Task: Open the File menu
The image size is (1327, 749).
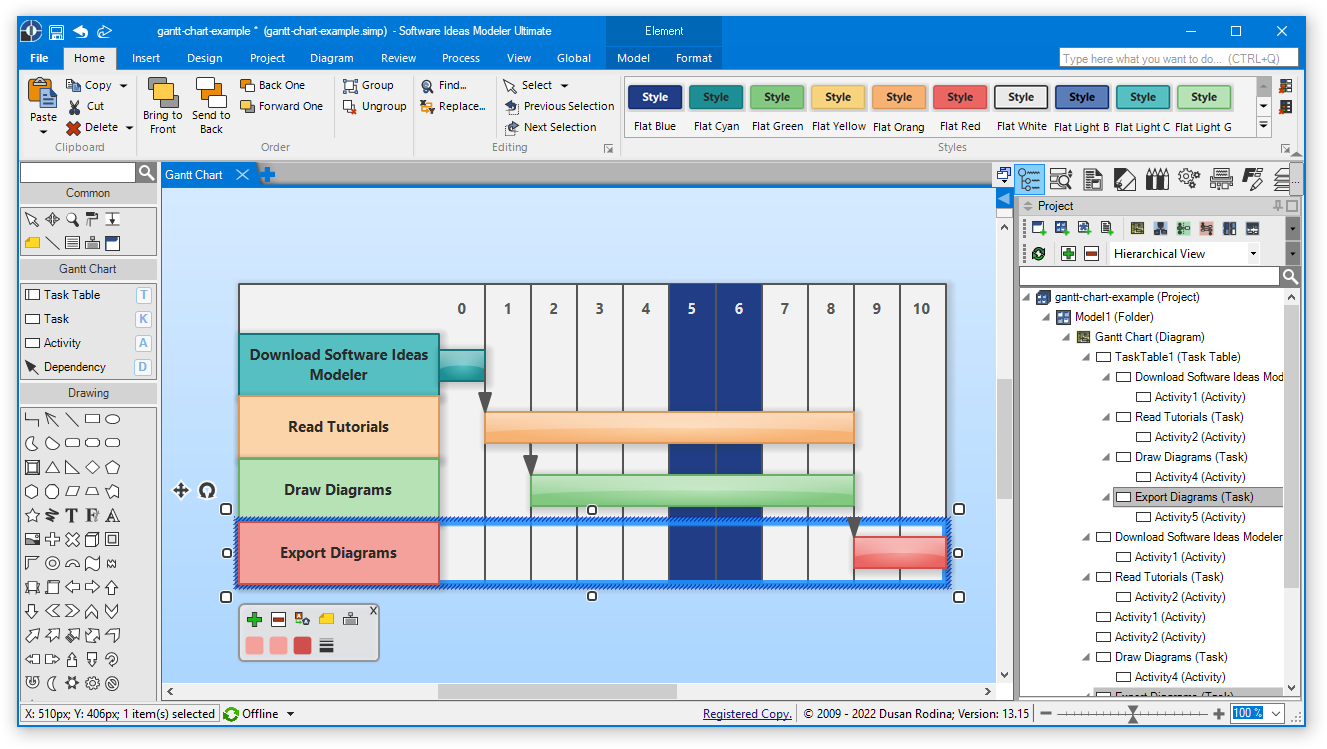Action: (39, 58)
